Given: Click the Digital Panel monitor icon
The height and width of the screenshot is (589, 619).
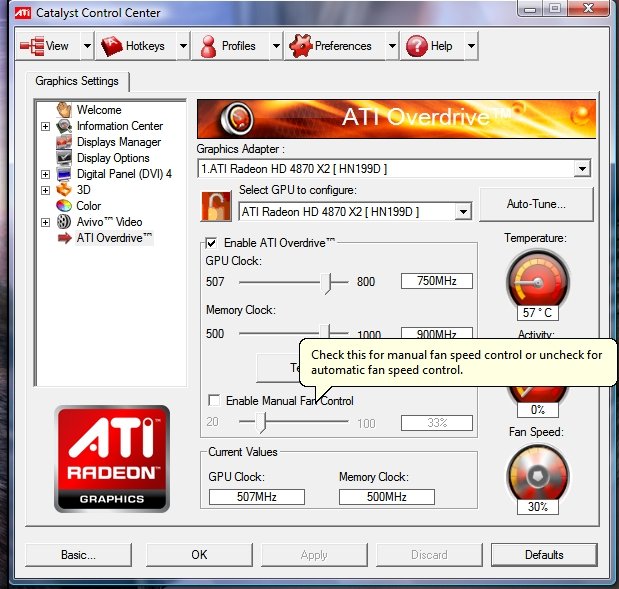Looking at the screenshot, I should coord(64,174).
